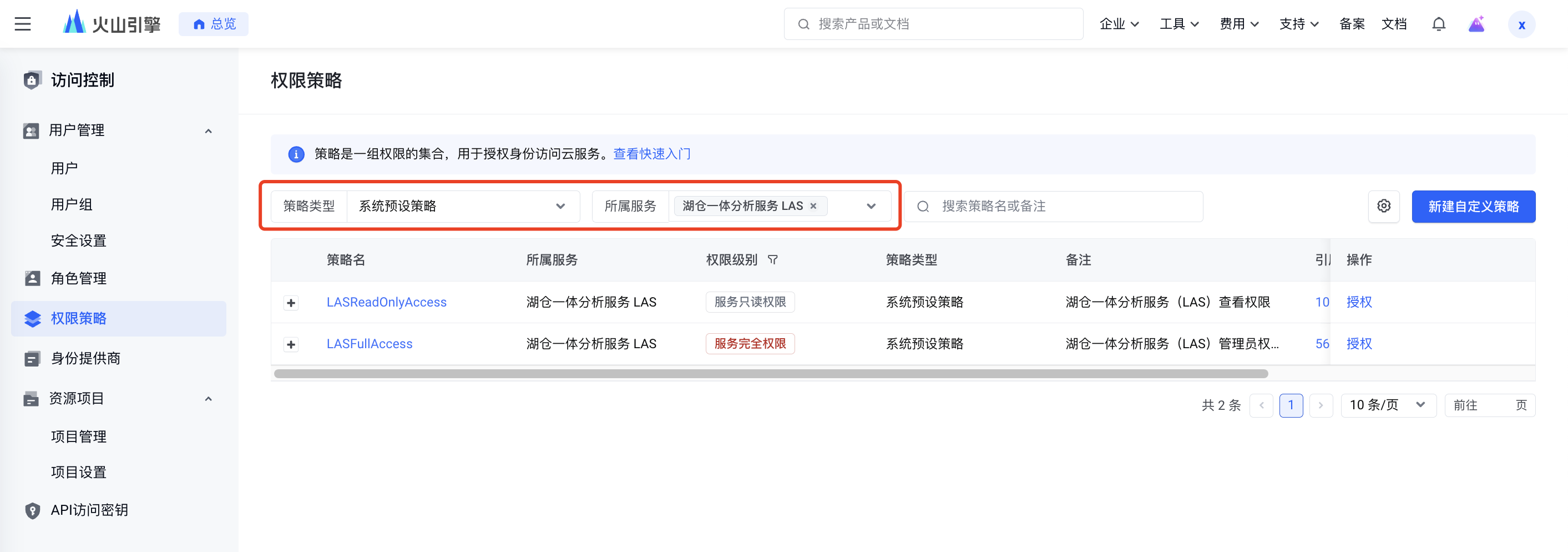
Task: Open the 10 条/页 page size dropdown
Action: coord(1388,405)
